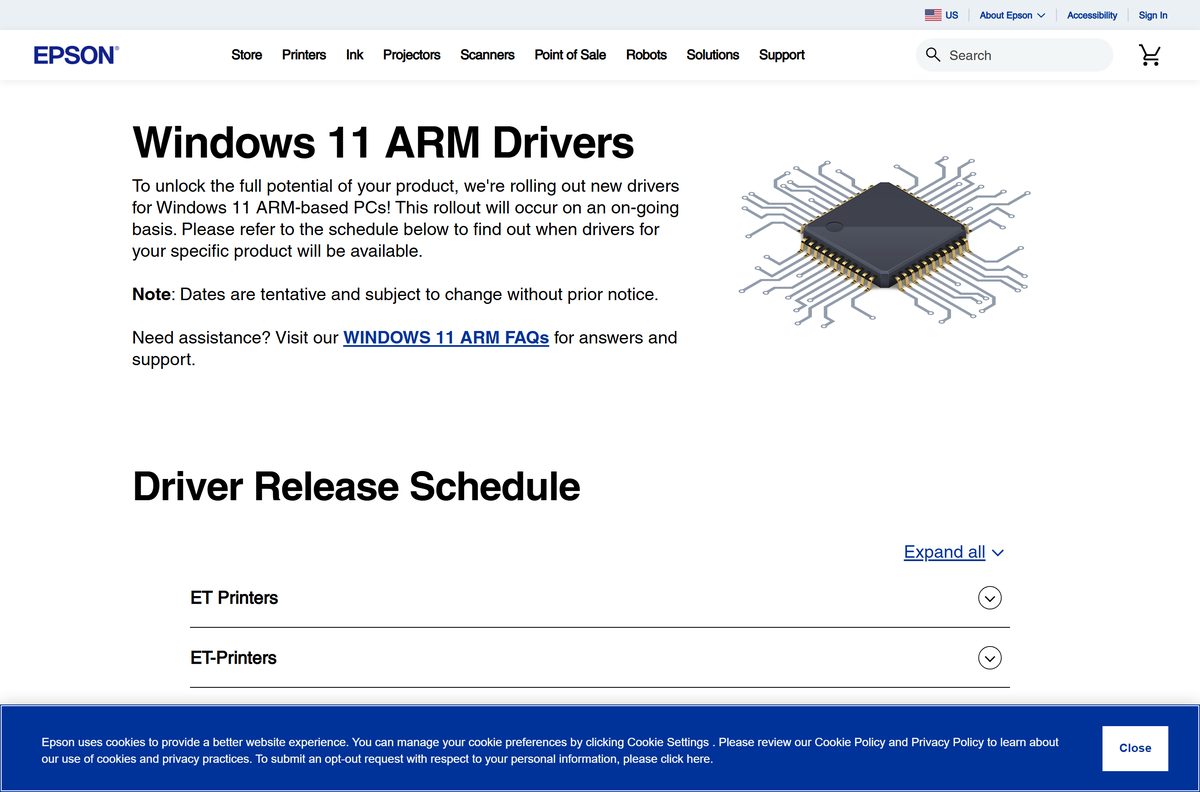This screenshot has height=792, width=1200.
Task: Expand the ET Printers section chevron
Action: tap(990, 598)
